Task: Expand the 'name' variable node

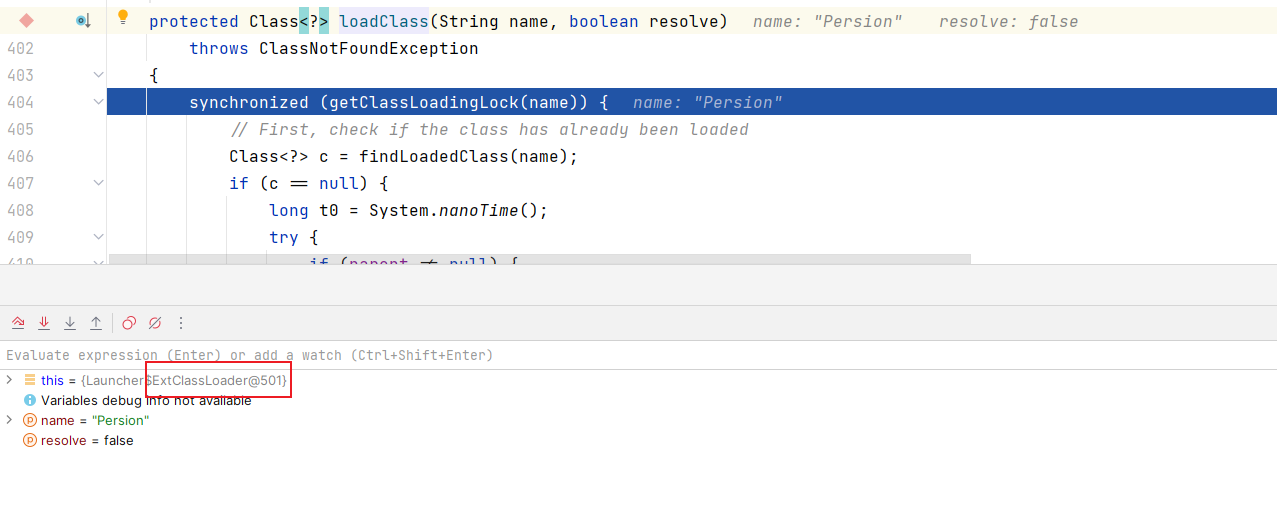Action: [9, 420]
